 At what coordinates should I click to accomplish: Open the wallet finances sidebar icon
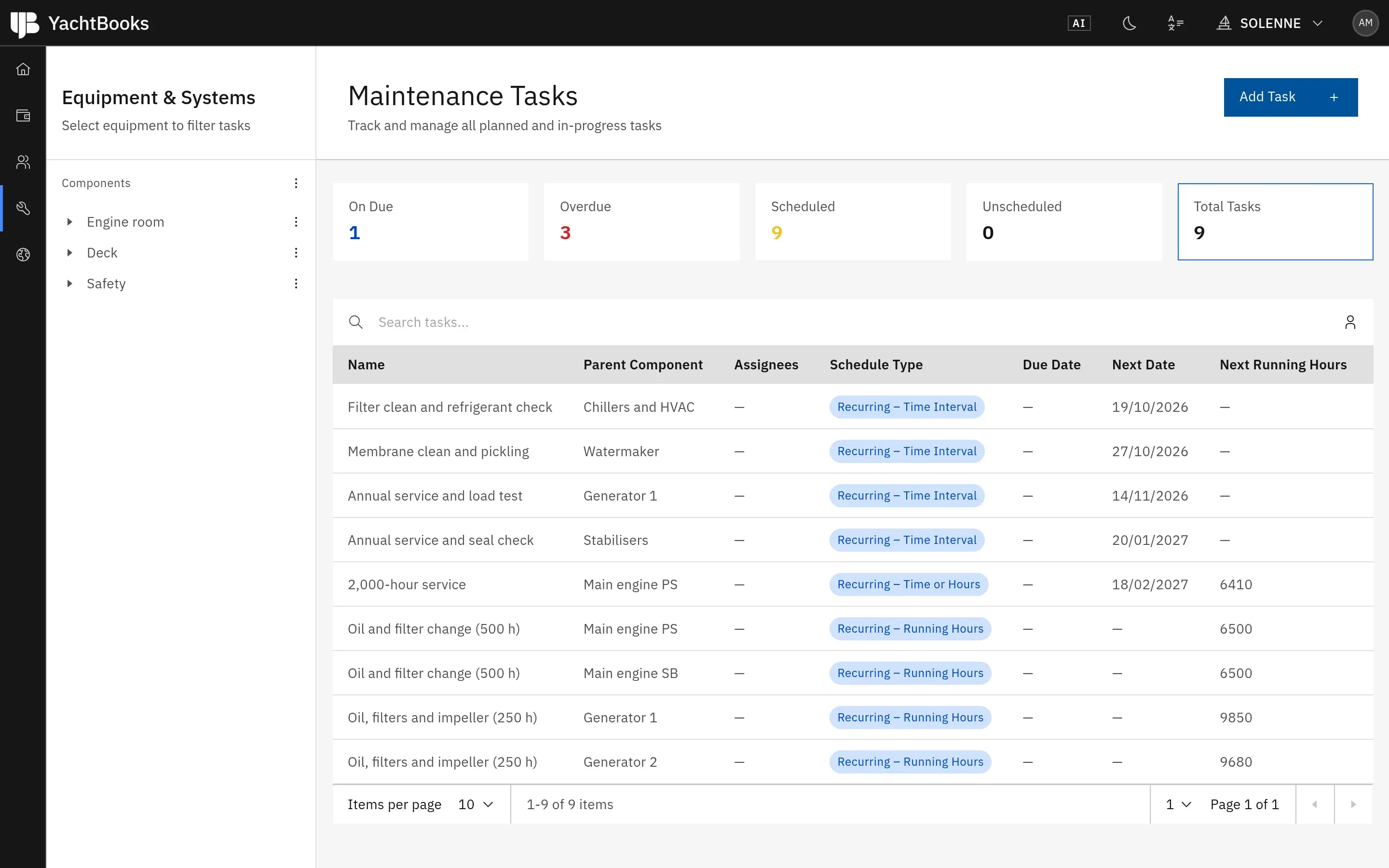tap(23, 115)
